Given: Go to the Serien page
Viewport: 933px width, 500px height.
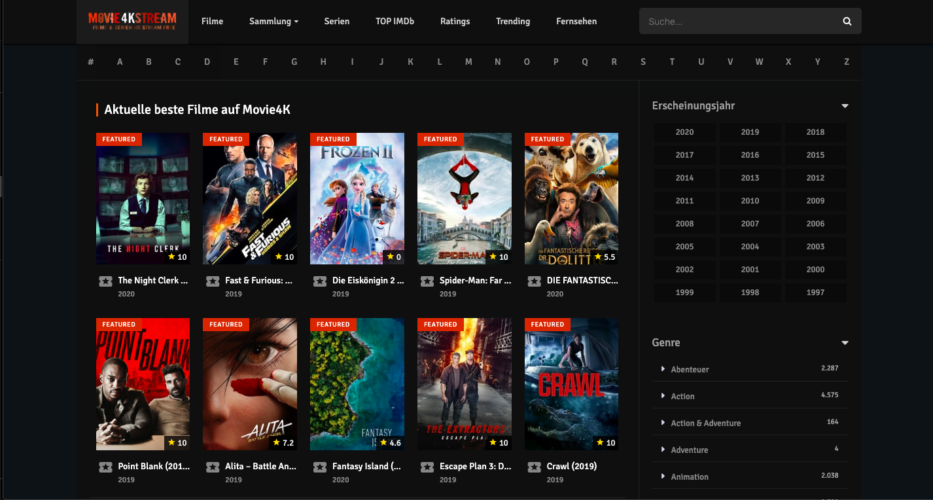Looking at the screenshot, I should (x=337, y=21).
